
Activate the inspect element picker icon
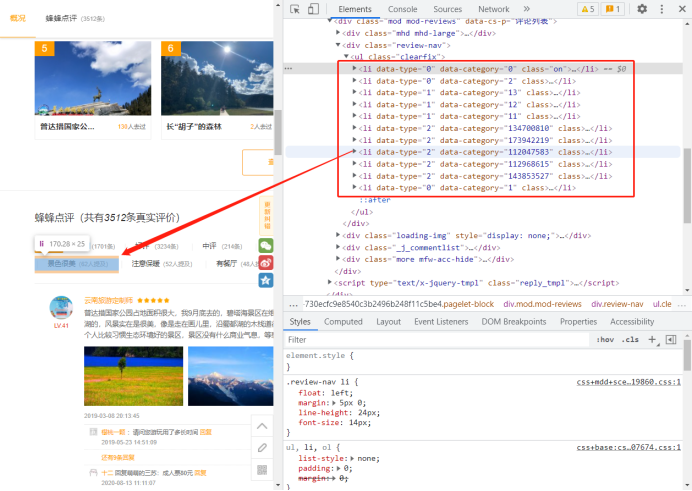pos(295,9)
